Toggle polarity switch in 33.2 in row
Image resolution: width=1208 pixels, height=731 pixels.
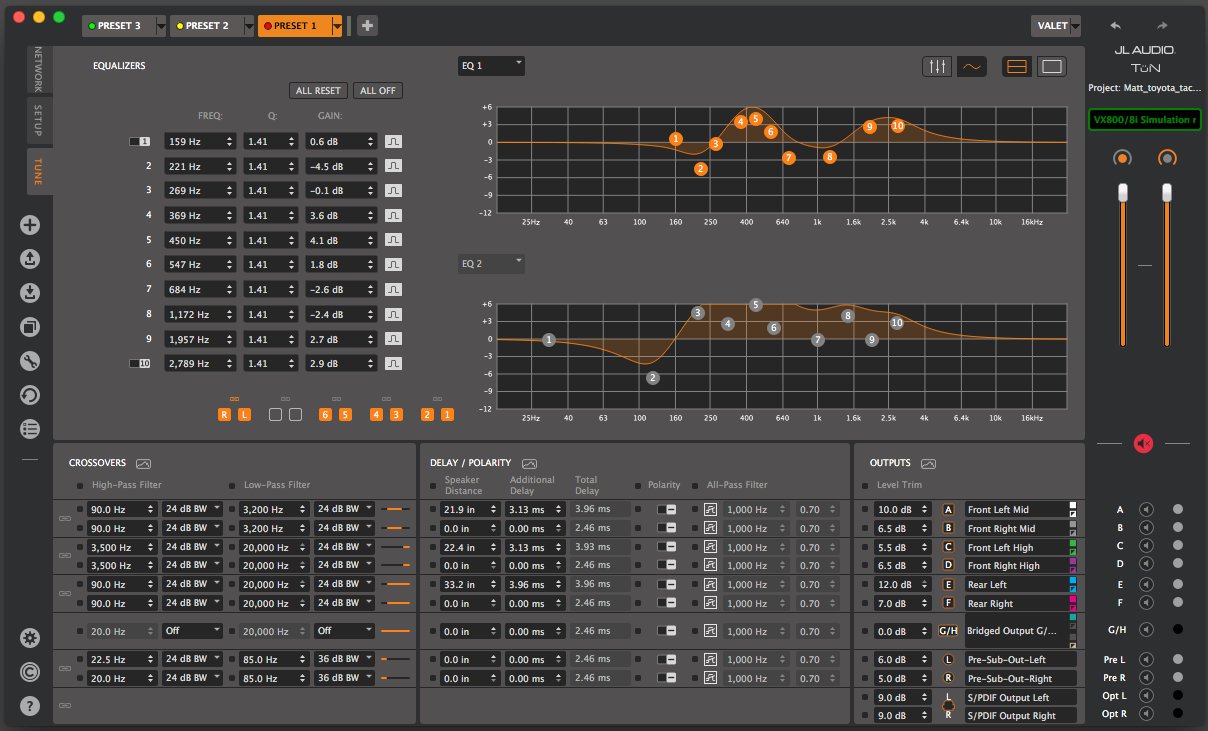point(666,584)
